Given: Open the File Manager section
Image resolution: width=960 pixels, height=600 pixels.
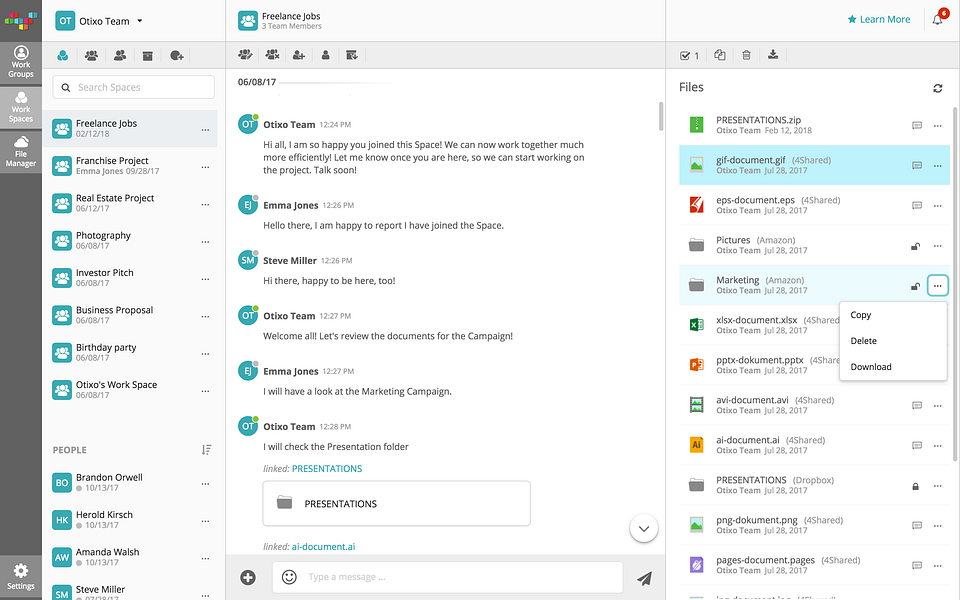Looking at the screenshot, I should [21, 152].
